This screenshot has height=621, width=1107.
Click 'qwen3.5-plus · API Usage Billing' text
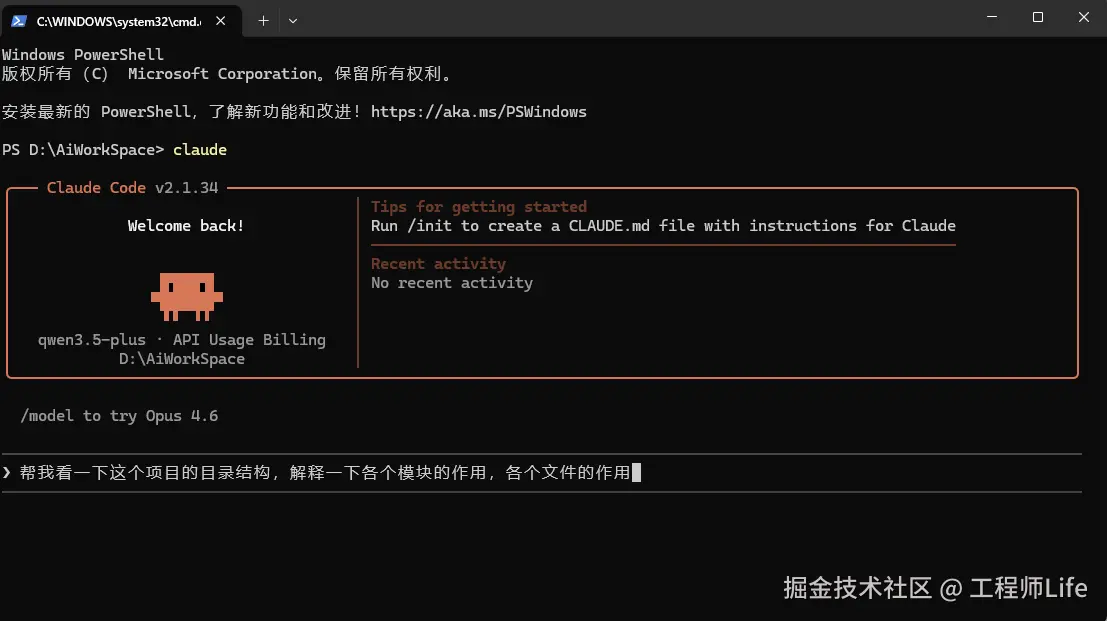[x=181, y=340]
